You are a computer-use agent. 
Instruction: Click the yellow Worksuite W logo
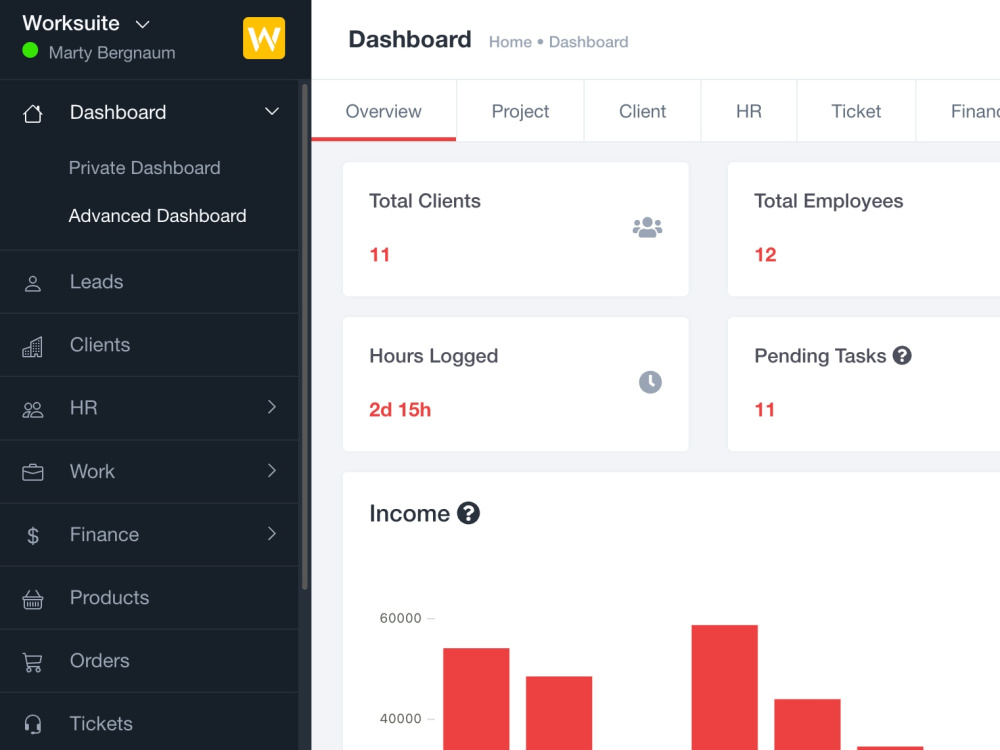[263, 38]
